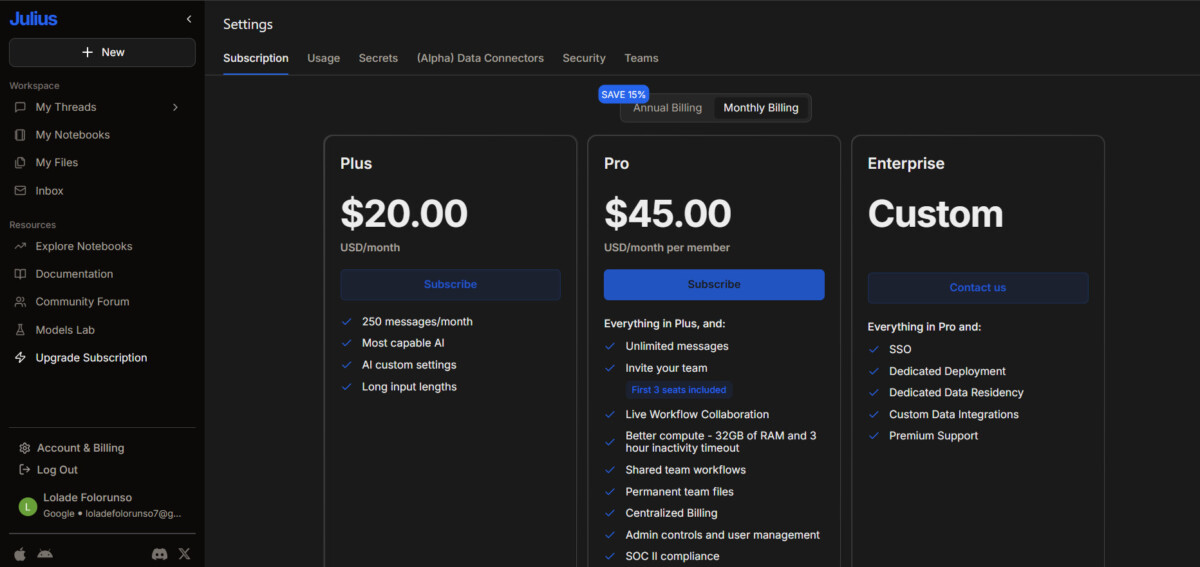Click checkmark beside Custom Data Integrations
Viewport: 1200px width, 567px height.
coord(874,414)
